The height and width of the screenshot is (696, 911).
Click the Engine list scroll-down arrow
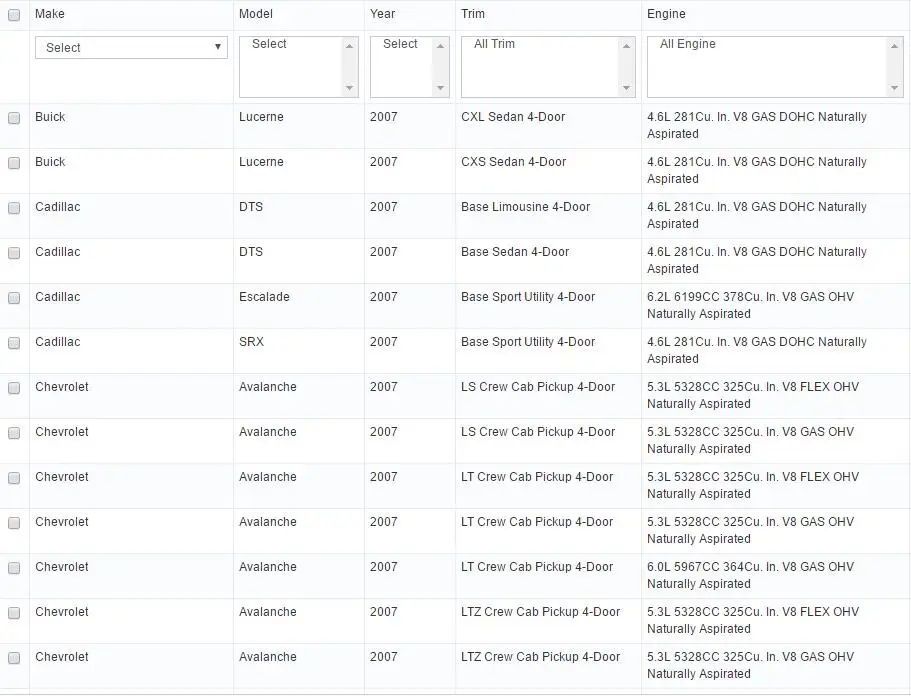[x=894, y=88]
